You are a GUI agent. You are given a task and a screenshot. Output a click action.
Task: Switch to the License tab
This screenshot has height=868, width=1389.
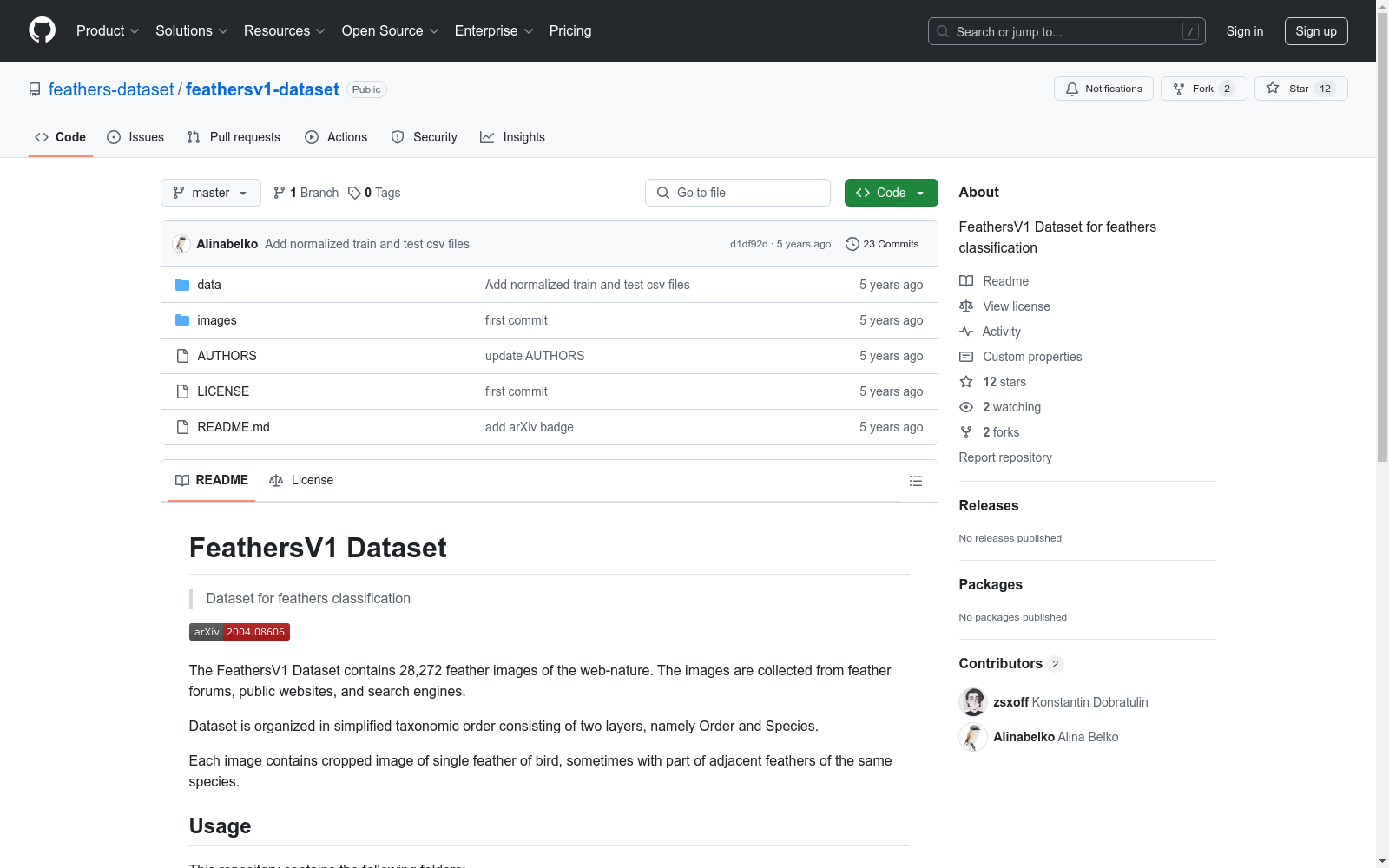click(301, 480)
